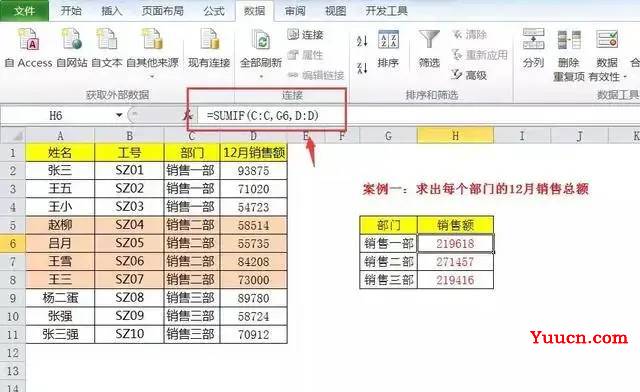
Task: Click the cell with value 93875
Action: pos(253,171)
